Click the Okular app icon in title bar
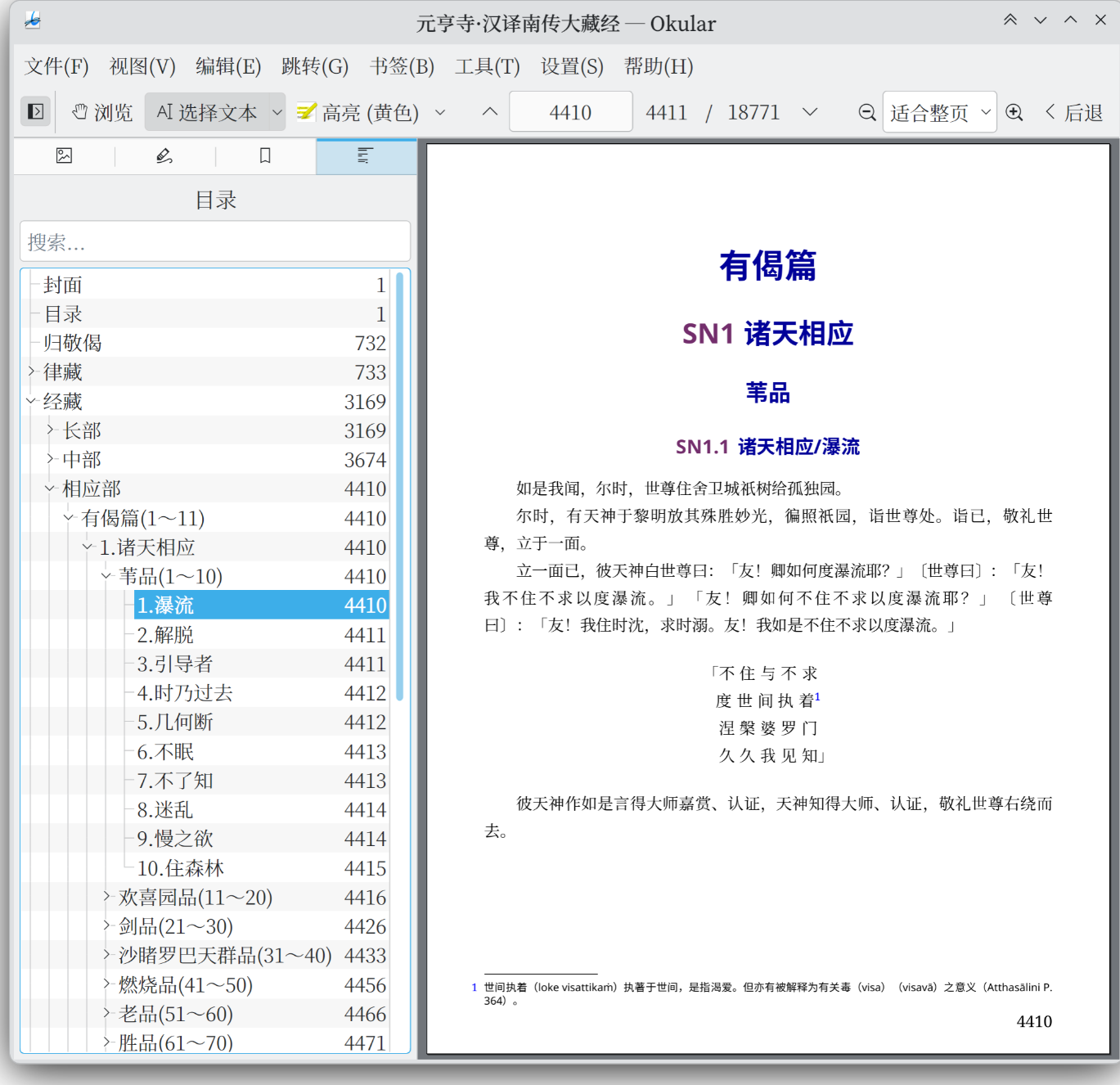Image resolution: width=1120 pixels, height=1085 pixels. coord(33,20)
